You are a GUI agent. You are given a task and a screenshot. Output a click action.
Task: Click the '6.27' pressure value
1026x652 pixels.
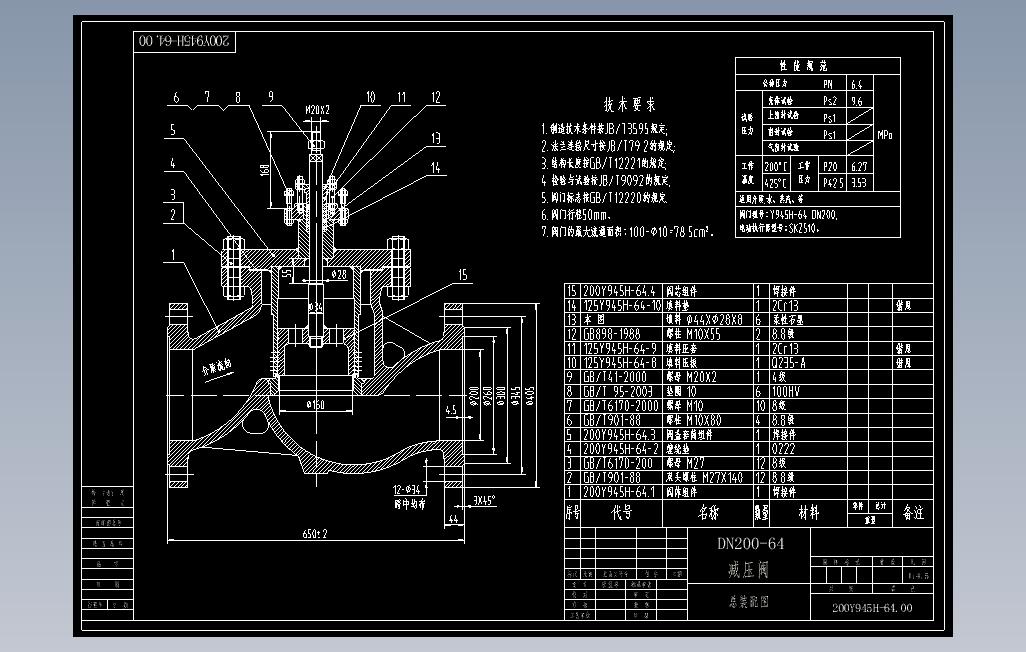(859, 166)
